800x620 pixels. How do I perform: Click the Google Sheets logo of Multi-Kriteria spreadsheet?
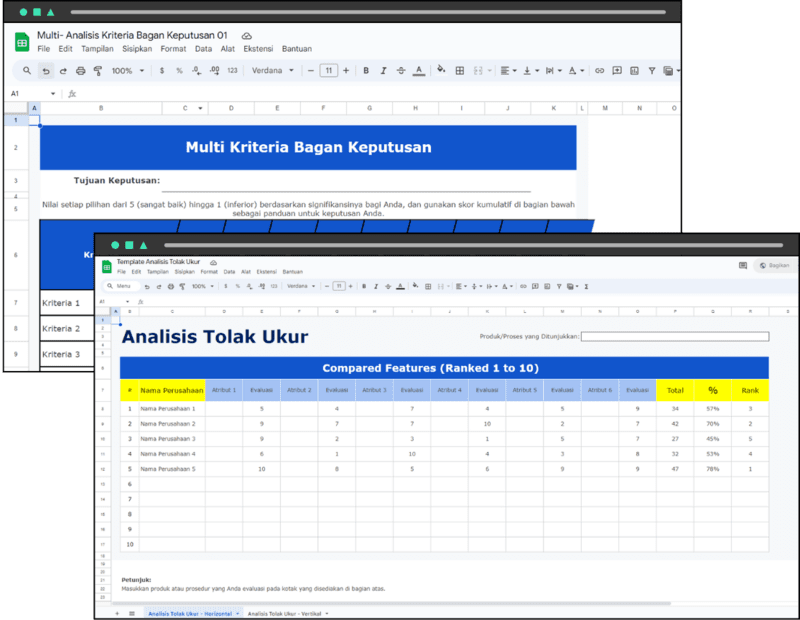21,41
